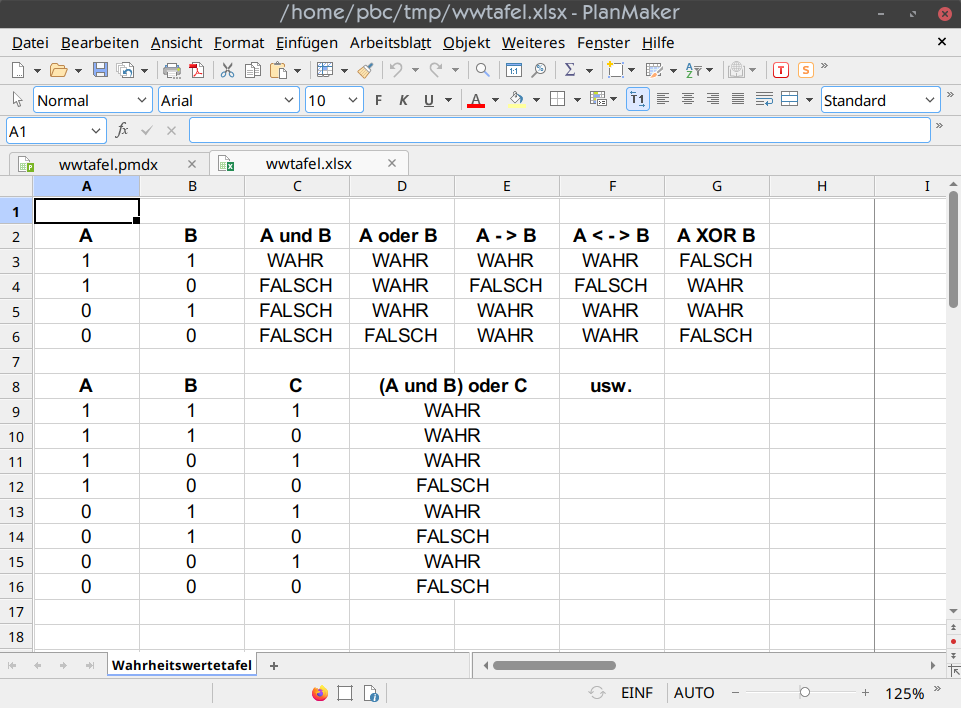Expand the underline style arrow
This screenshot has height=708, width=961.
click(x=449, y=100)
